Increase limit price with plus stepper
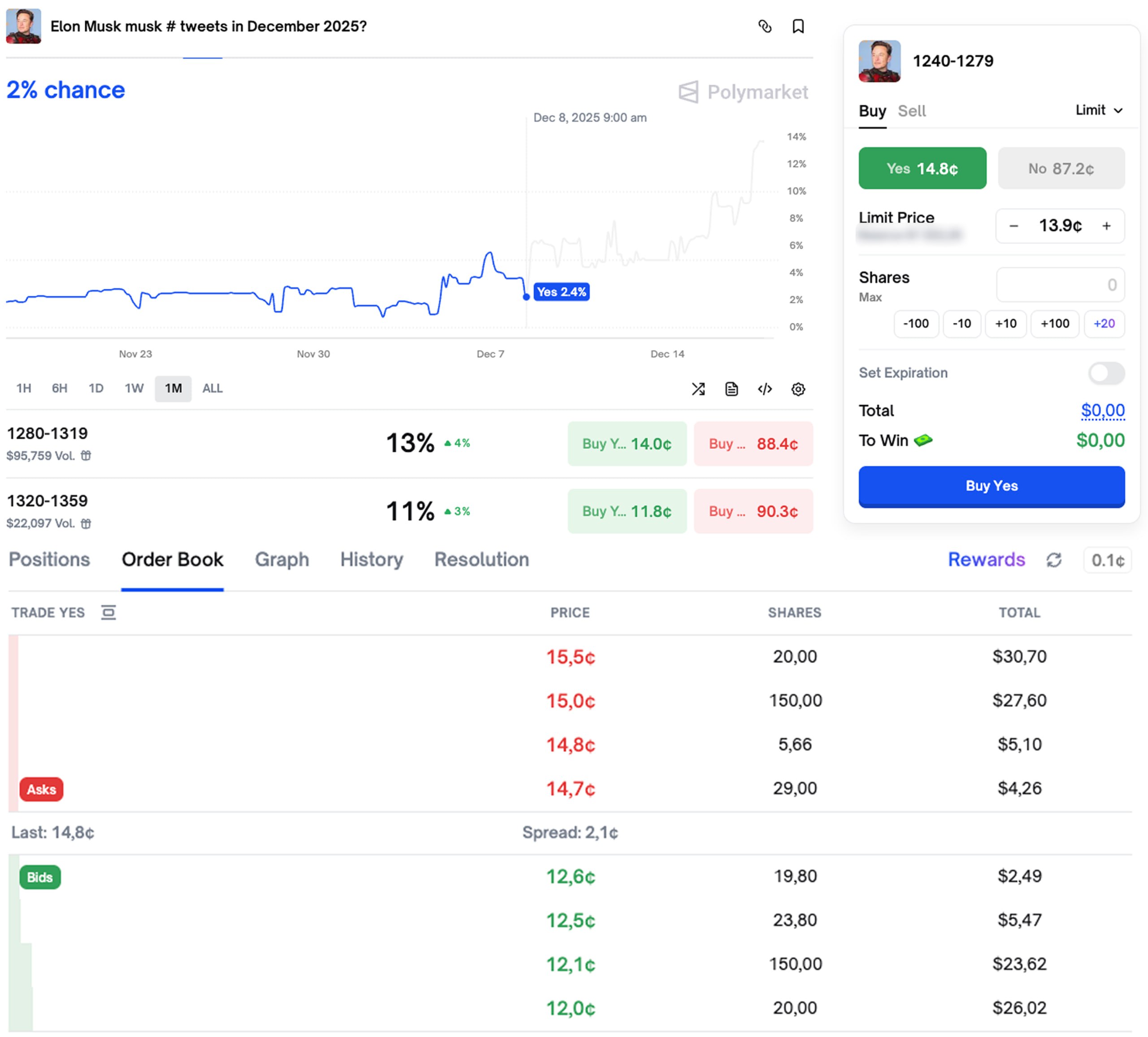Viewport: 1148px width, 1037px height. [1106, 226]
